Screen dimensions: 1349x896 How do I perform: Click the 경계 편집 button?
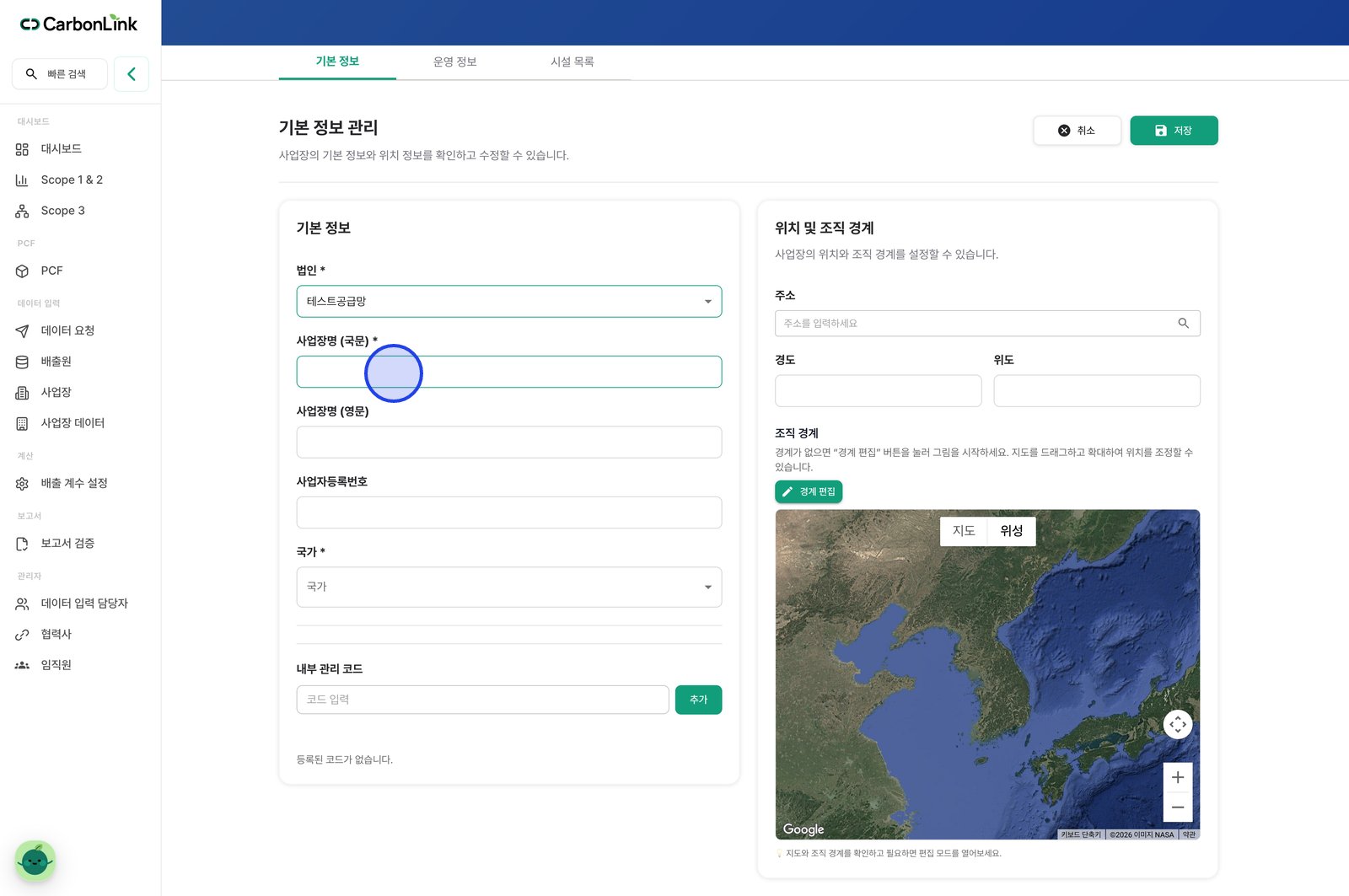tap(809, 491)
